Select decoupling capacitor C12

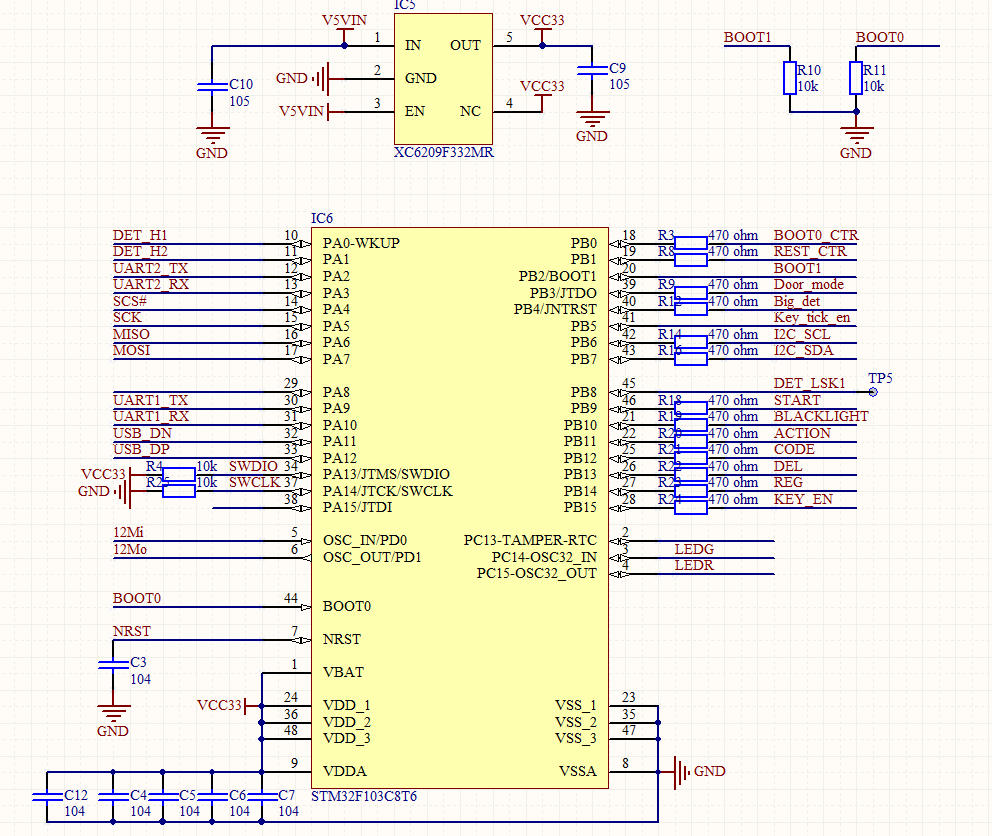click(x=47, y=797)
